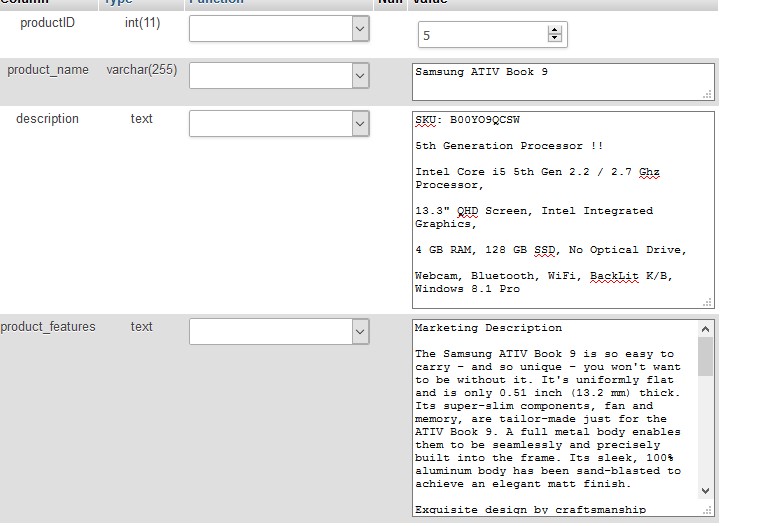The image size is (784, 526).
Task: Increase productID value with up spinner arrow
Action: point(554,30)
